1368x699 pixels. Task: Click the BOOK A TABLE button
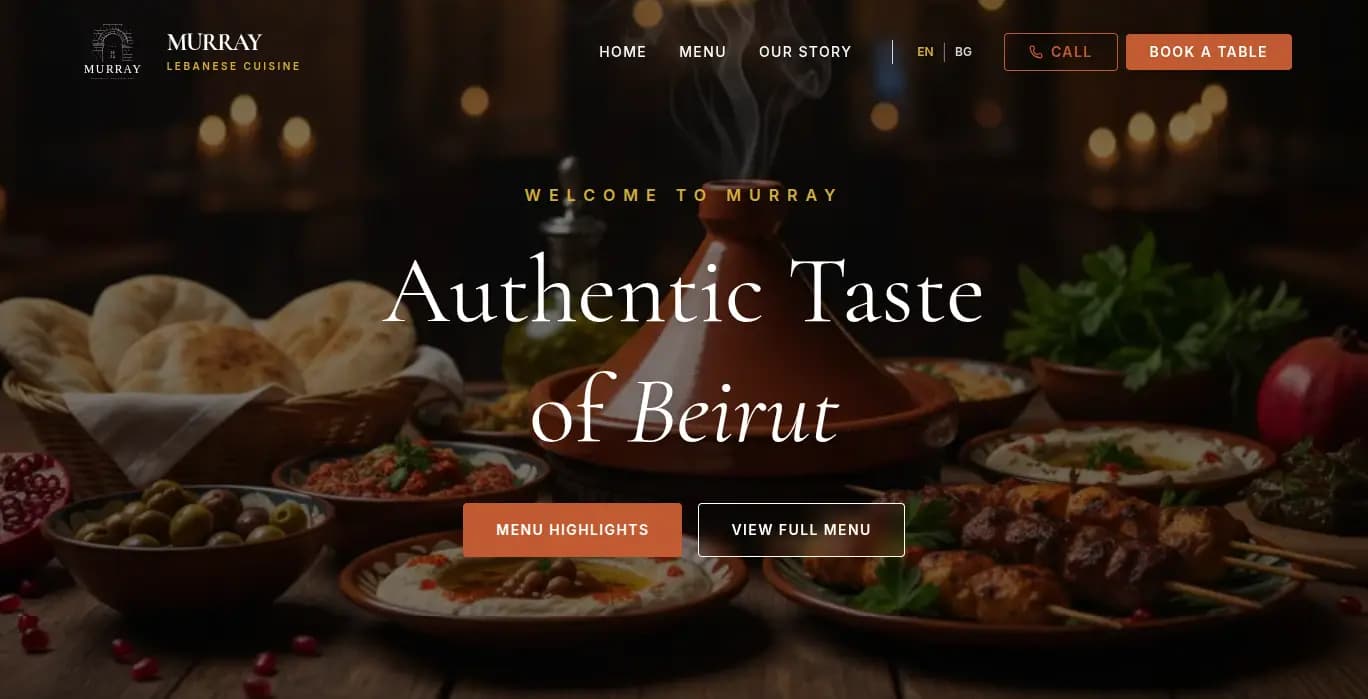point(1208,52)
